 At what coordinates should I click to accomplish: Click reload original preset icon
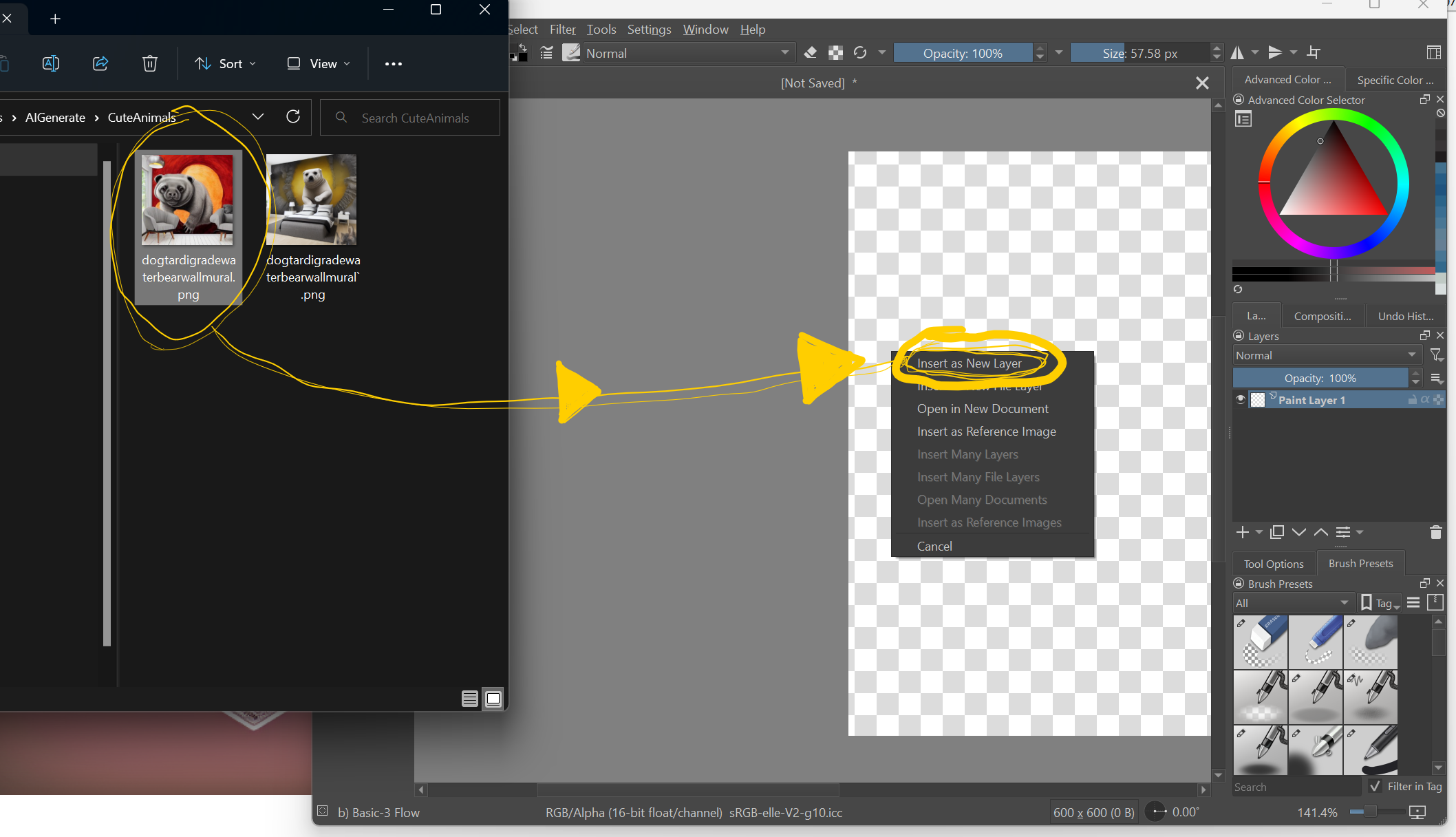pyautogui.click(x=860, y=53)
